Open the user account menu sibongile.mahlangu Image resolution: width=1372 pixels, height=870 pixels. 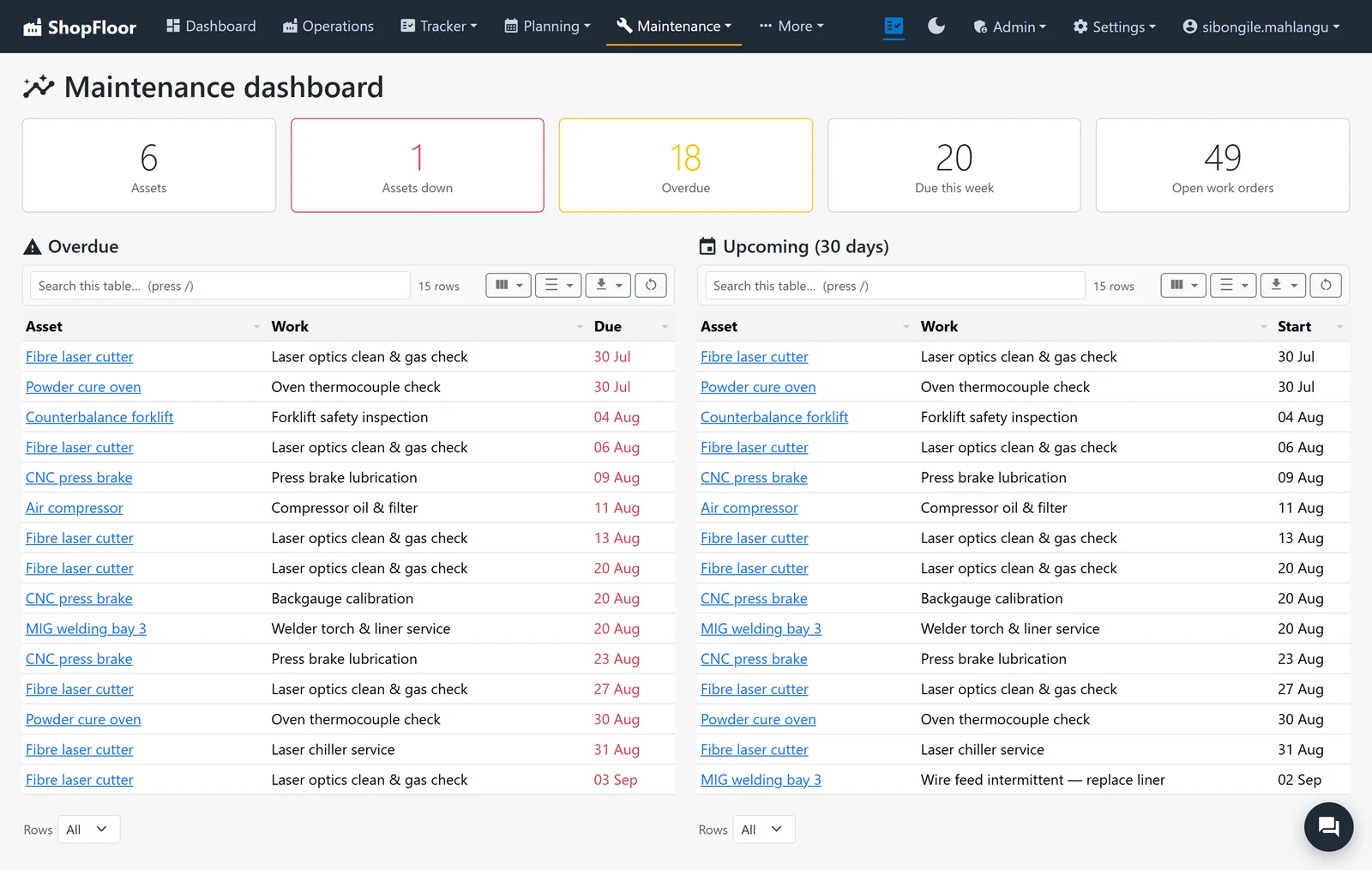pos(1261,27)
